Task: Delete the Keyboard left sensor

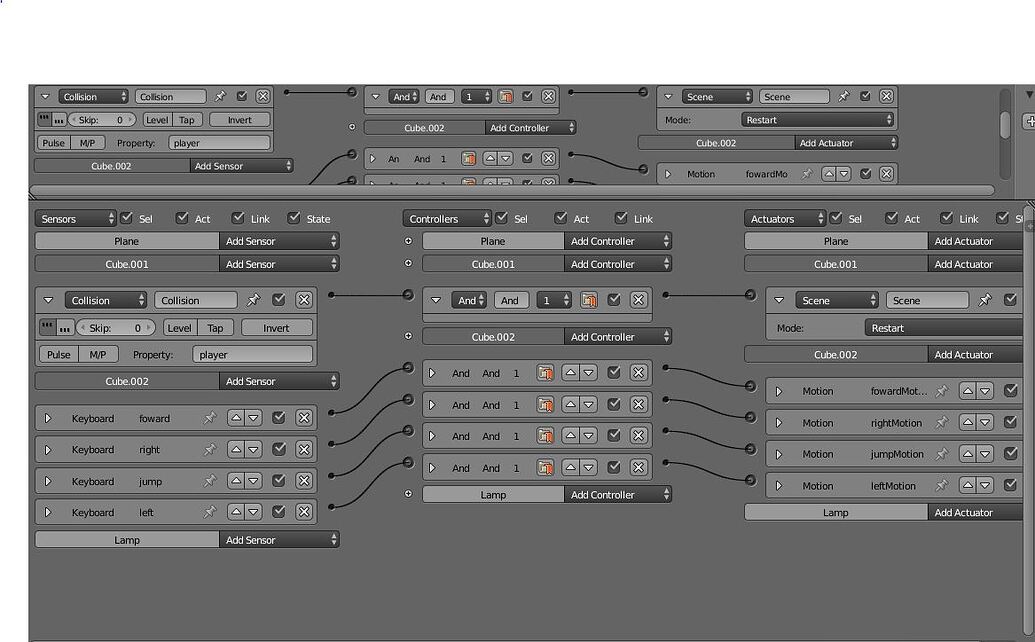Action: pos(304,512)
